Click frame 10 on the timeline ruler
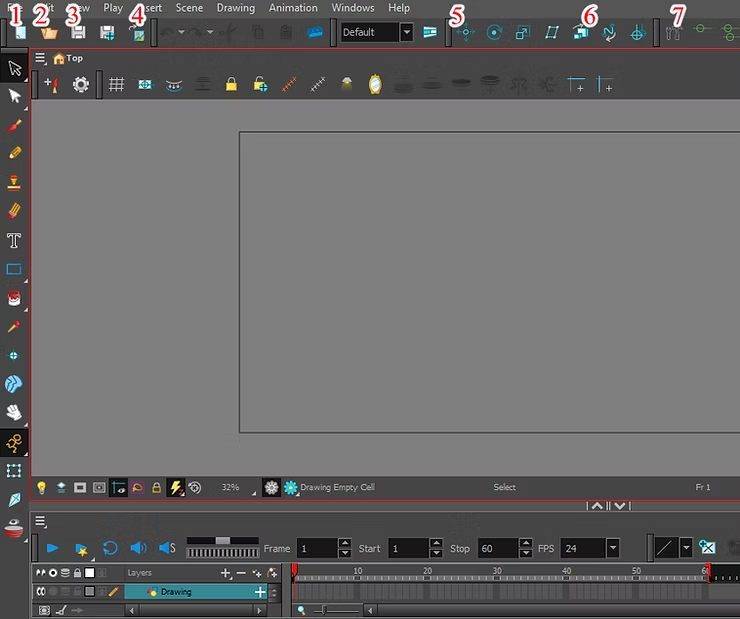Screen dimensions: 740x619 click(357, 573)
